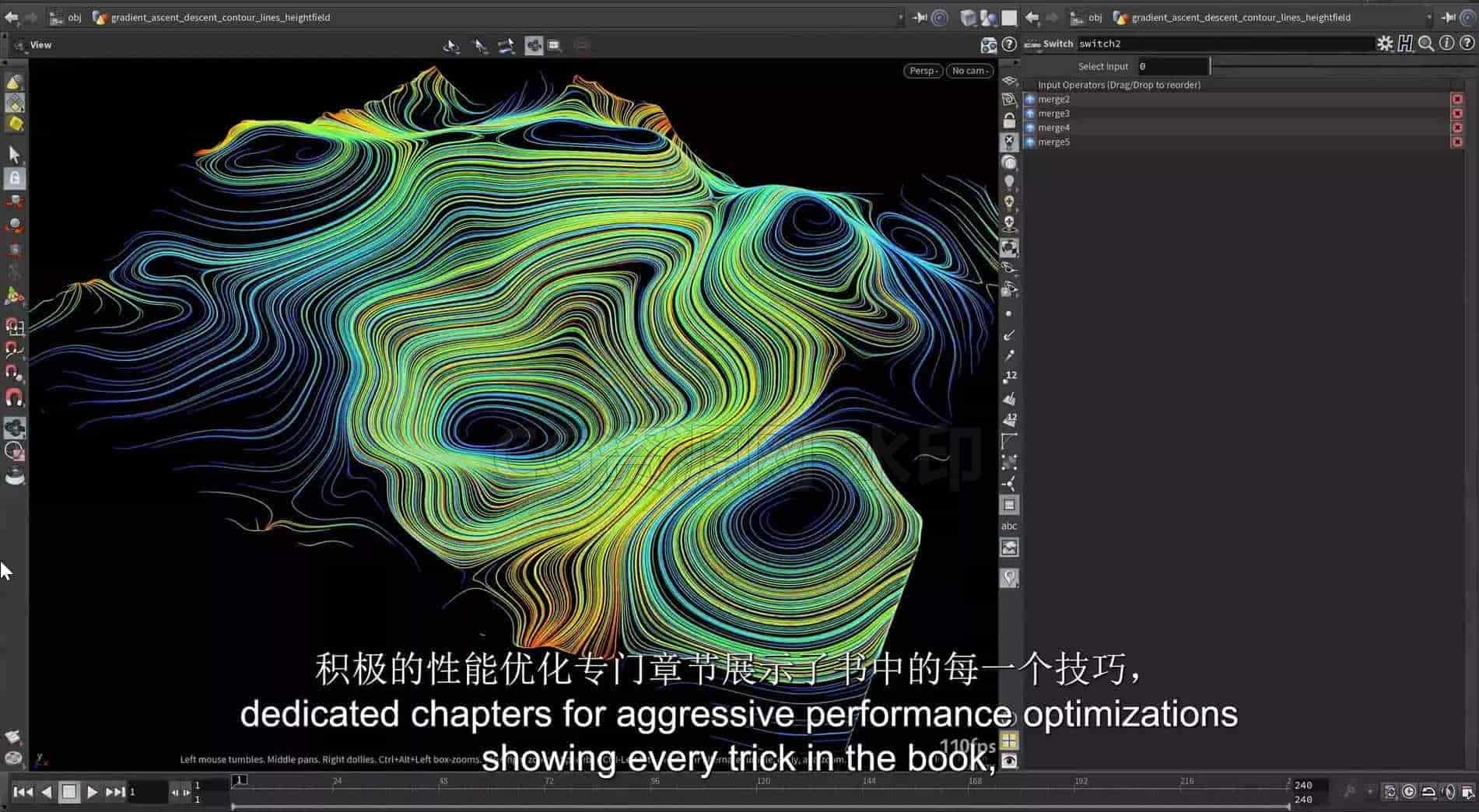Click the magnet snapping icon
Screen dimensions: 1479x812
point(14,398)
